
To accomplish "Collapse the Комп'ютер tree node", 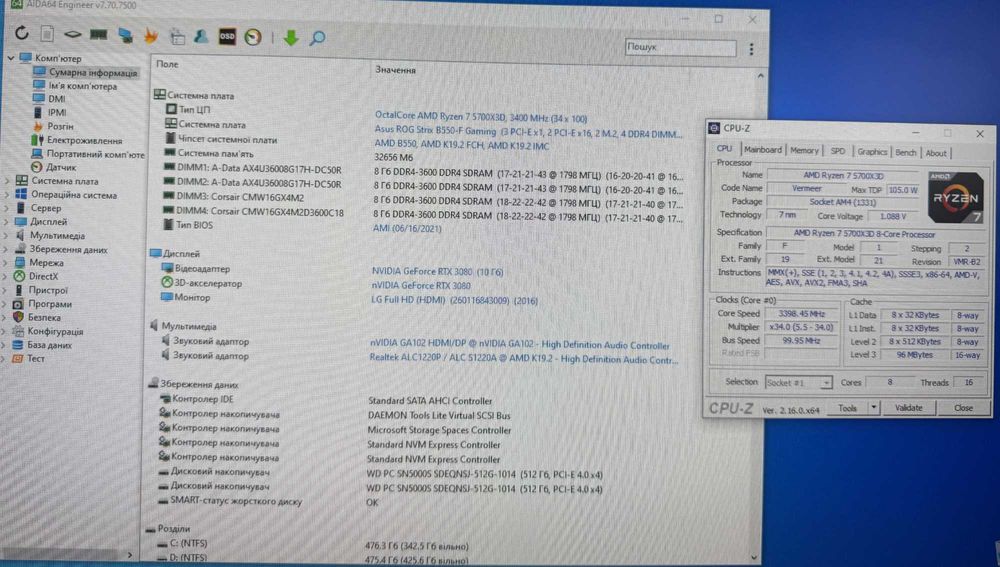I will pos(10,58).
